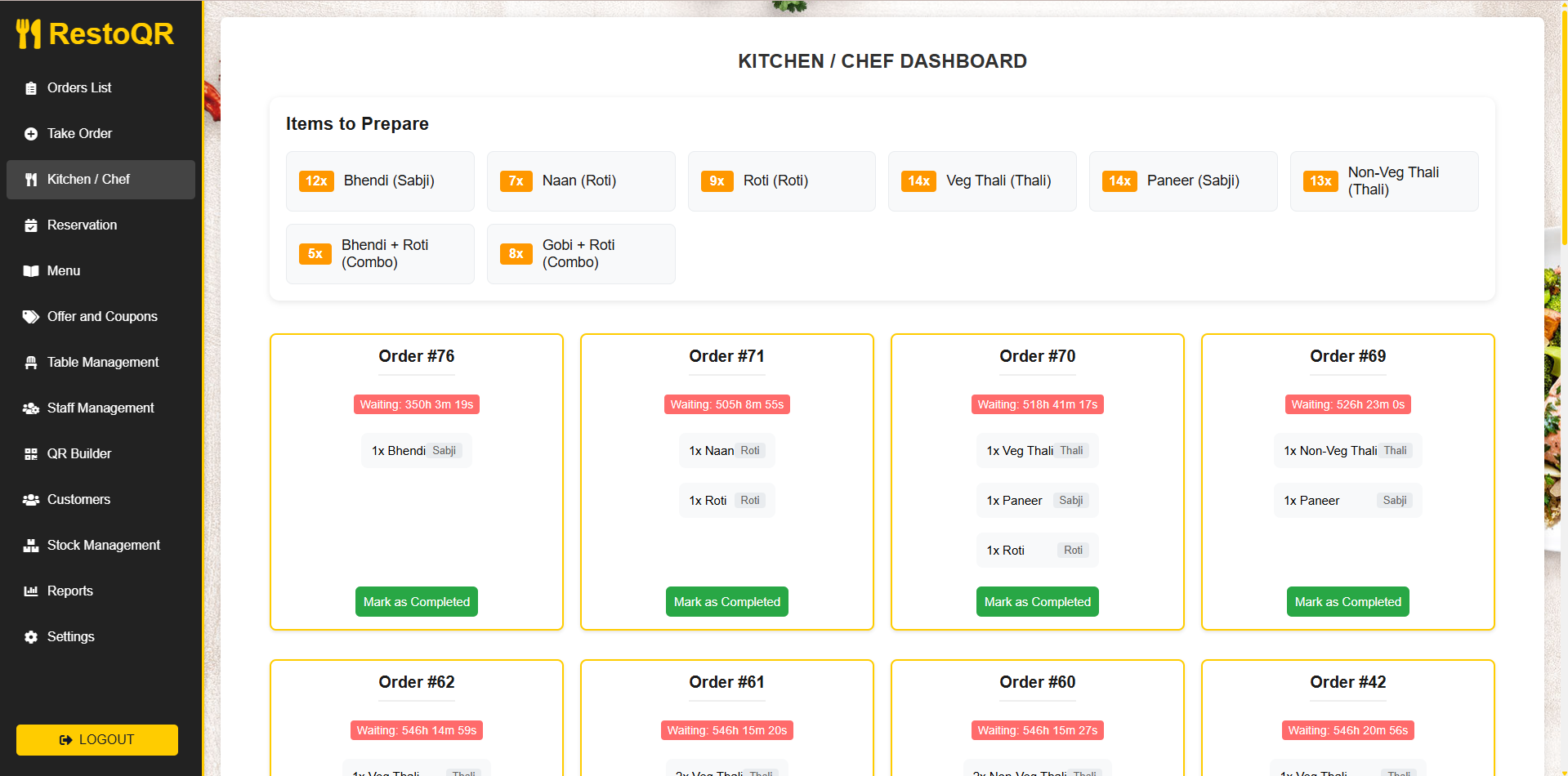Click the RestoQR logo
The height and width of the screenshot is (776, 1568).
(96, 34)
